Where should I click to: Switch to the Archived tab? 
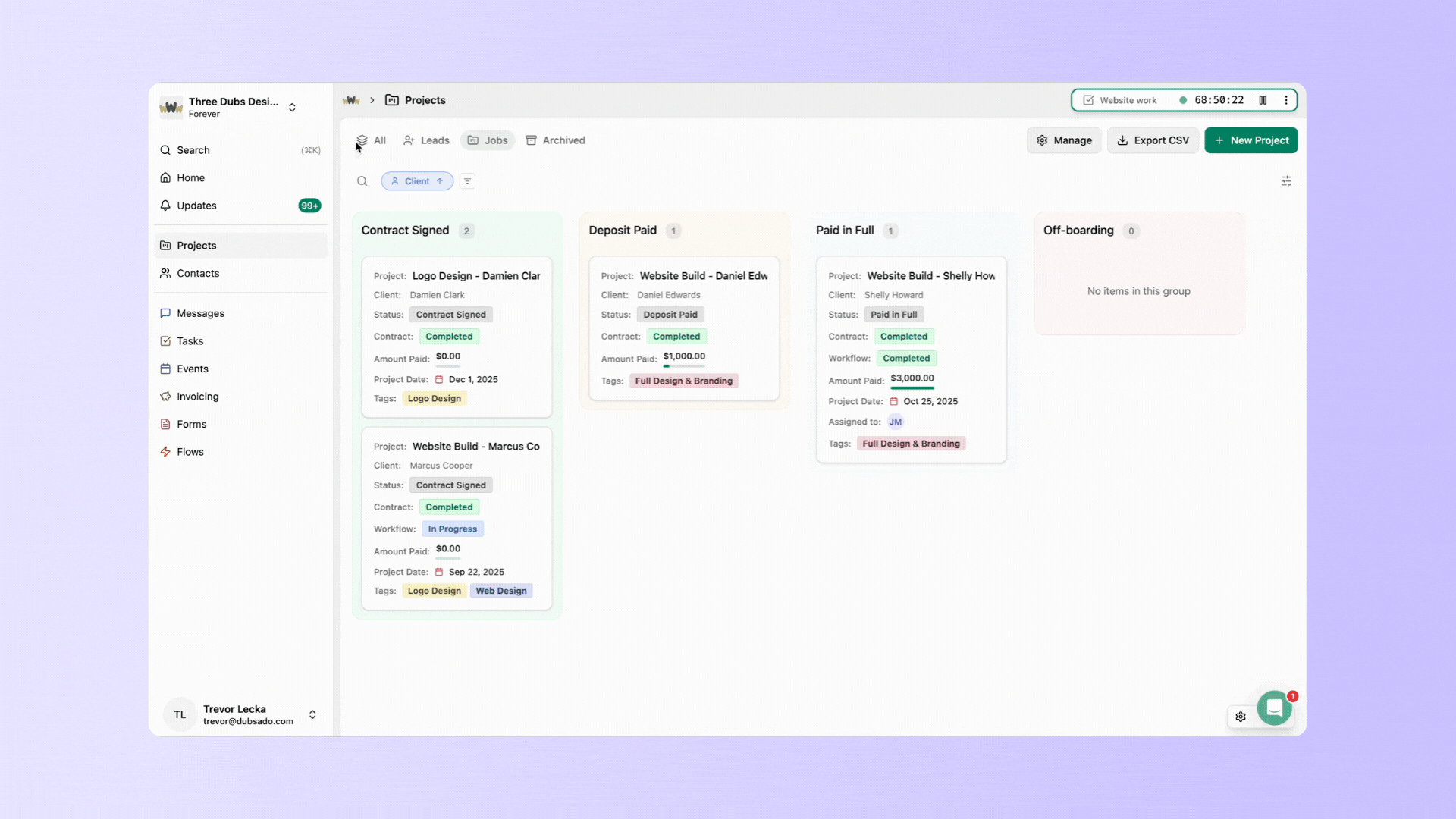(555, 140)
